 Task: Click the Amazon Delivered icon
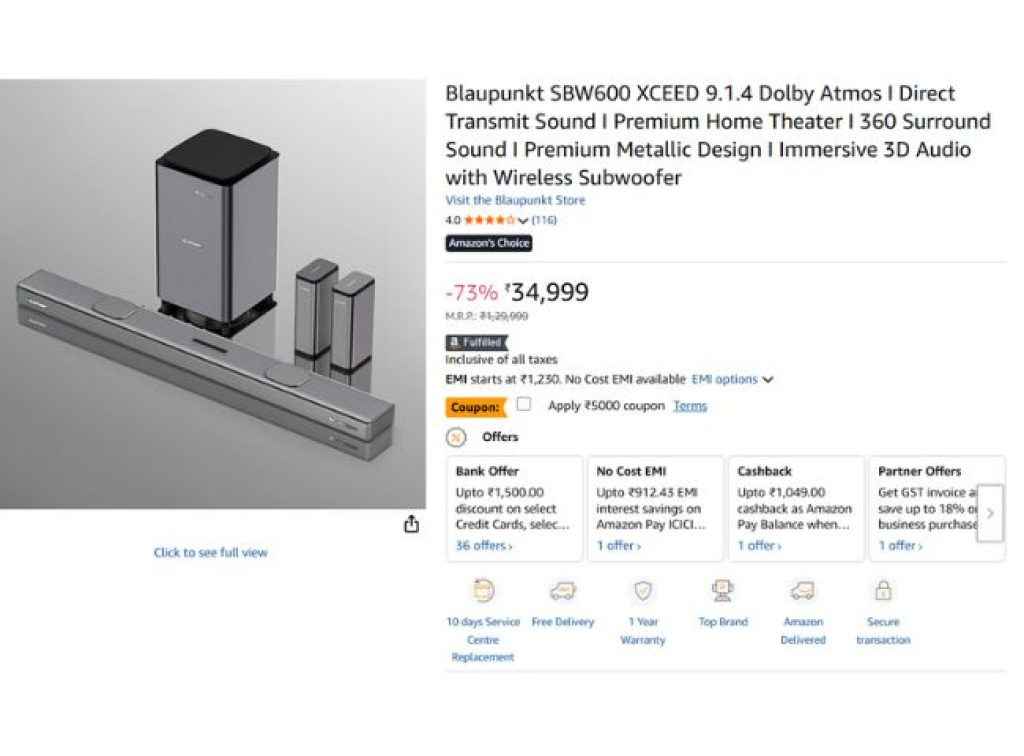803,591
